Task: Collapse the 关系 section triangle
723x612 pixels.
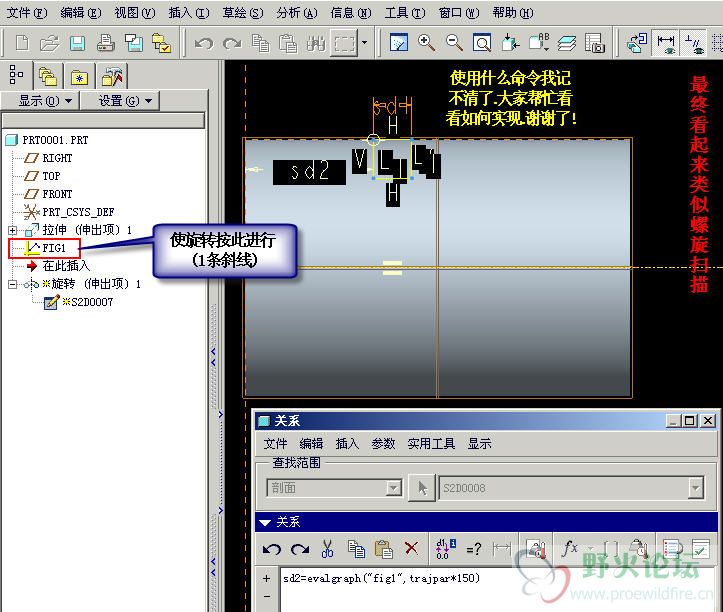Action: [x=265, y=523]
